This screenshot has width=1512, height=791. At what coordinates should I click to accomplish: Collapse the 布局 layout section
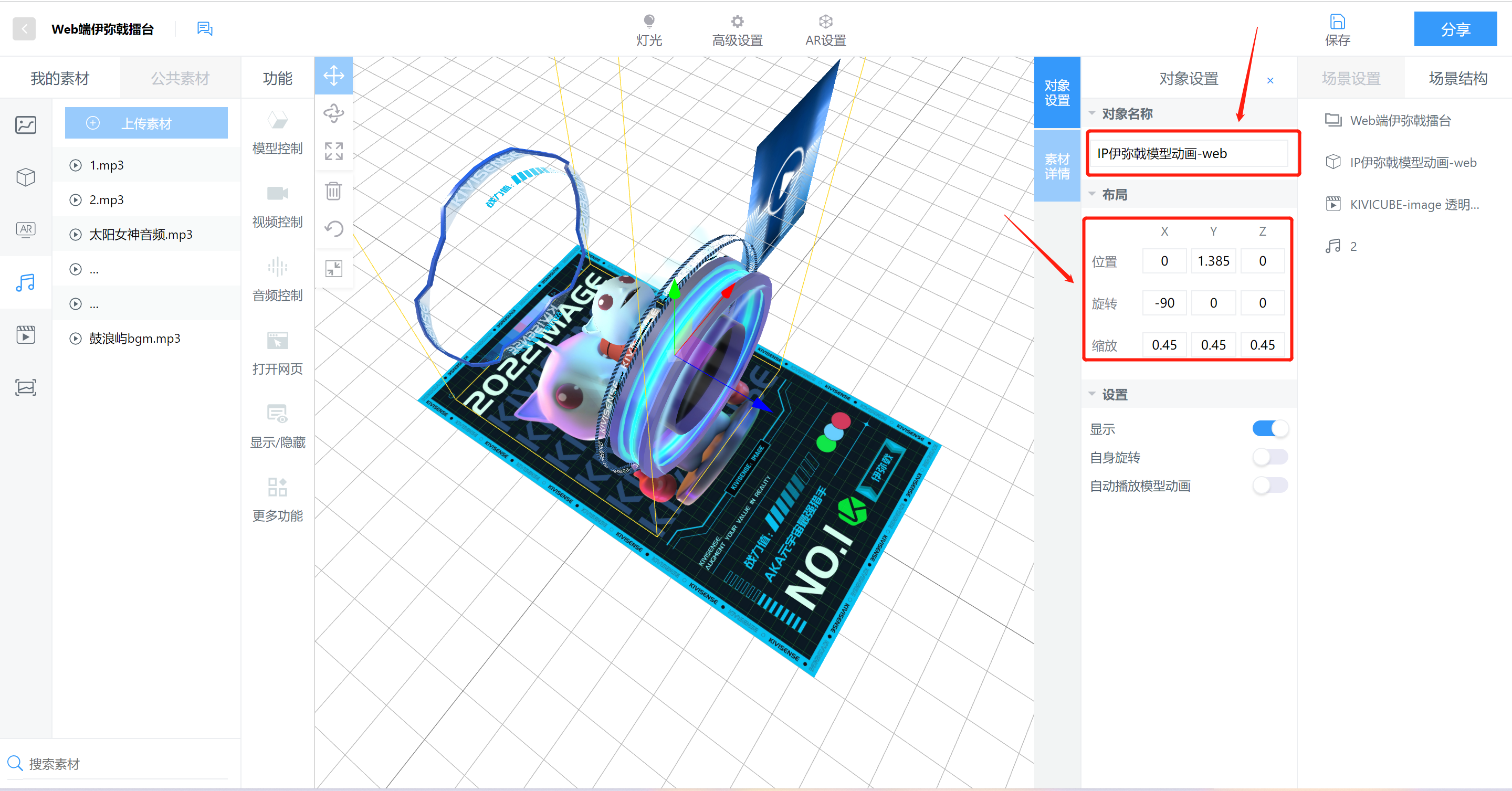pos(1093,194)
